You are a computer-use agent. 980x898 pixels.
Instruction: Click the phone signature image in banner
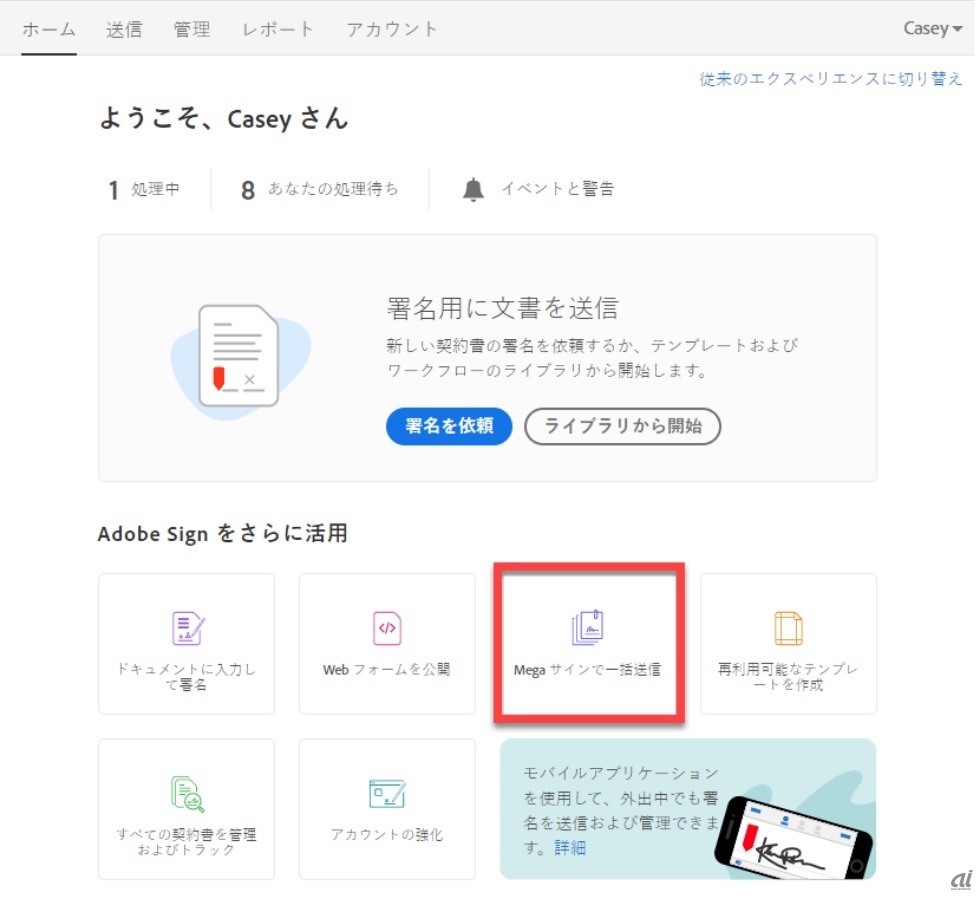[x=792, y=837]
